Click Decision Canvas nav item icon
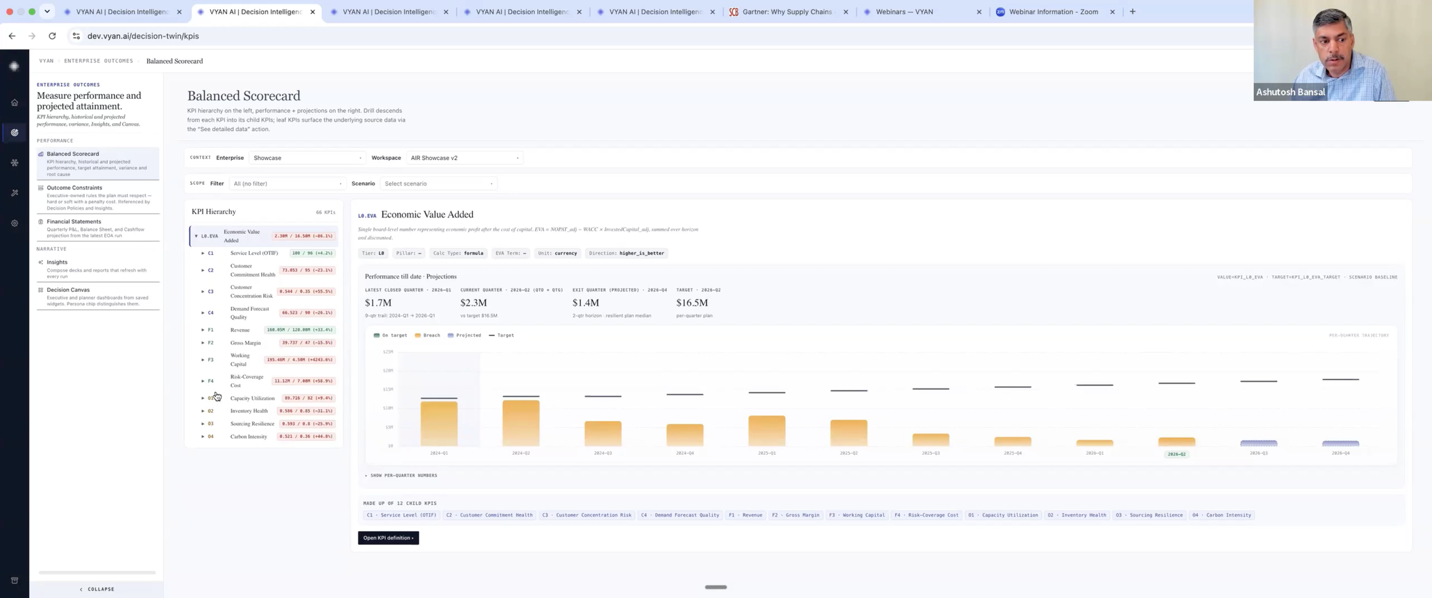1432x598 pixels. [x=41, y=290]
